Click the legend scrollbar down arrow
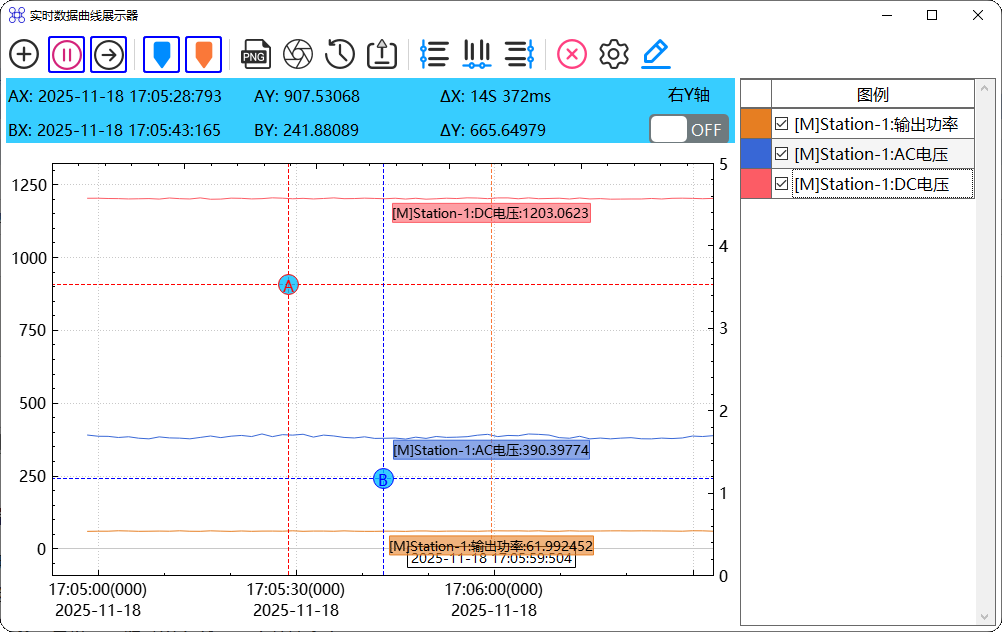Screen dimensions: 1002x632 click(x=984, y=617)
